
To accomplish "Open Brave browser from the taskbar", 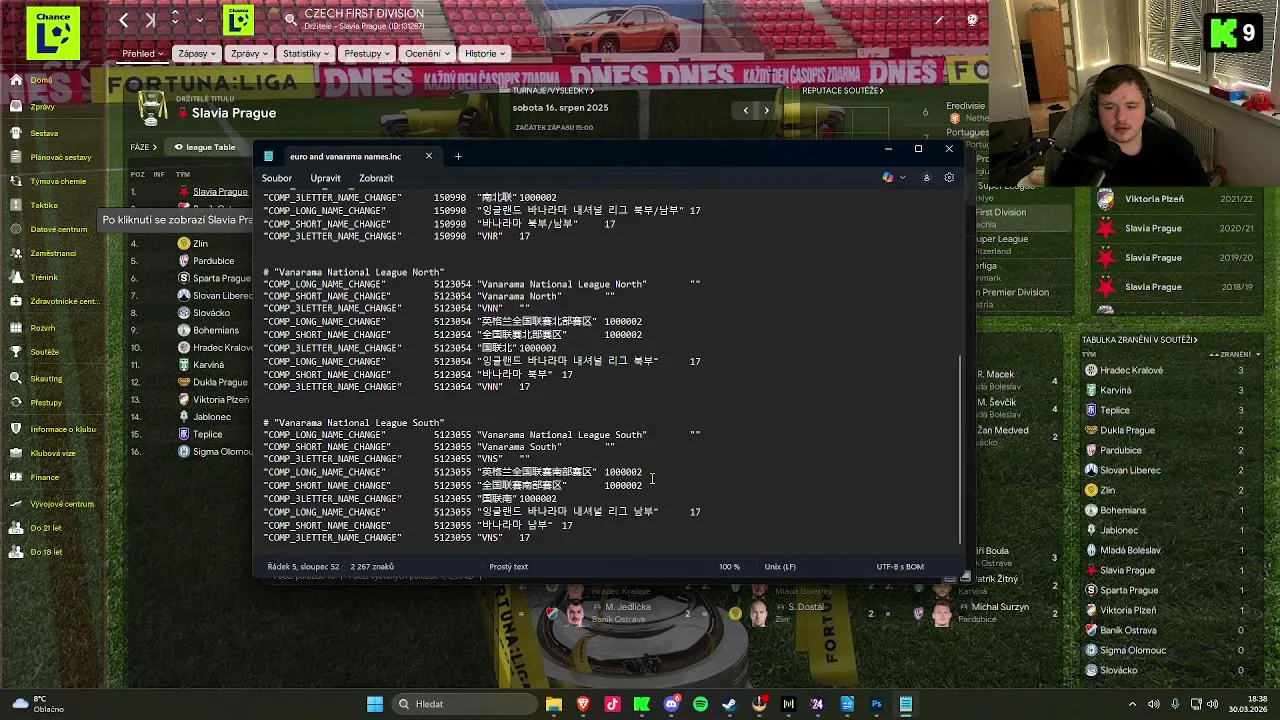I will 583,704.
